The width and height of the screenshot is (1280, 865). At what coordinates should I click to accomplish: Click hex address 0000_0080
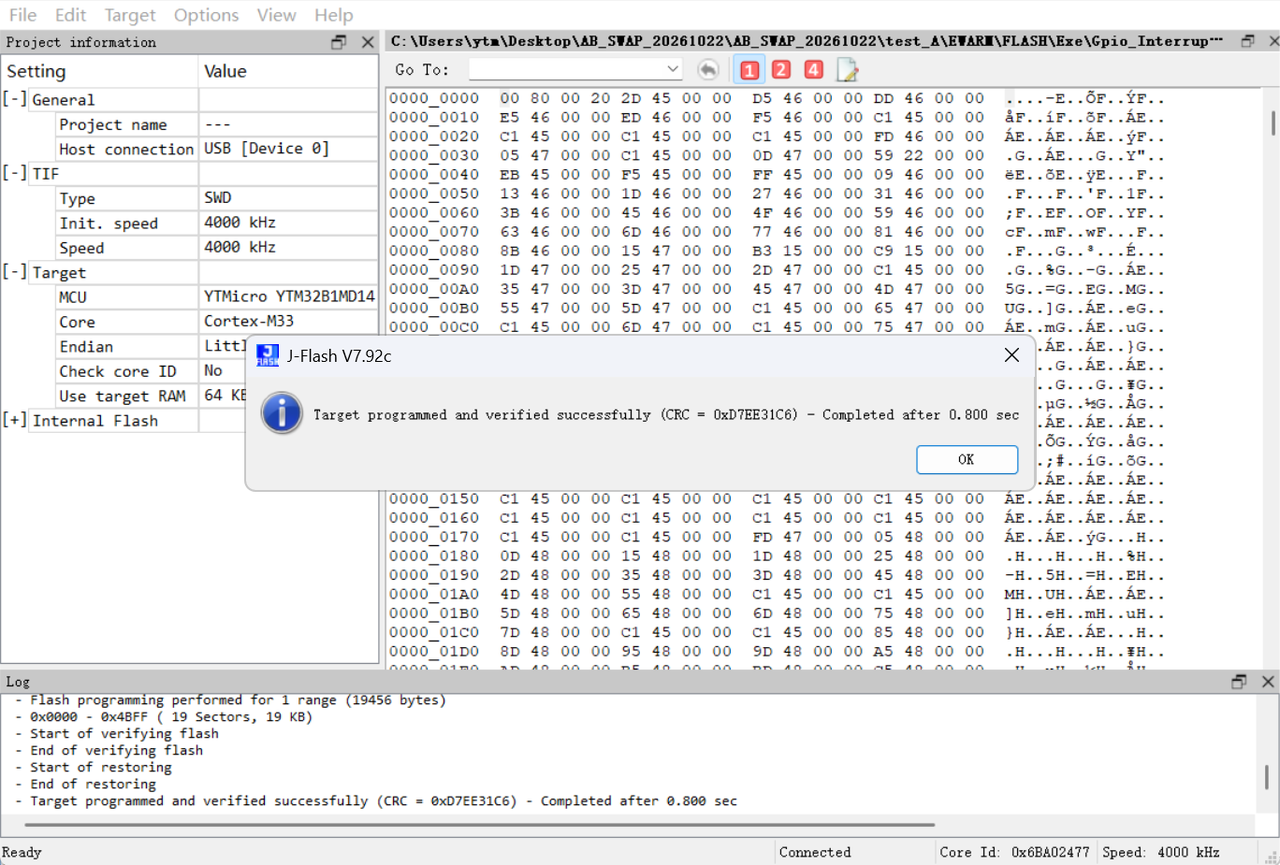click(x=434, y=251)
